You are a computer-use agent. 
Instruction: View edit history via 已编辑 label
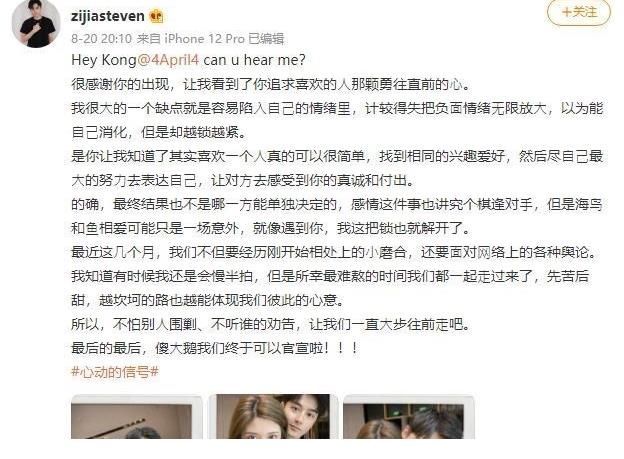(266, 39)
